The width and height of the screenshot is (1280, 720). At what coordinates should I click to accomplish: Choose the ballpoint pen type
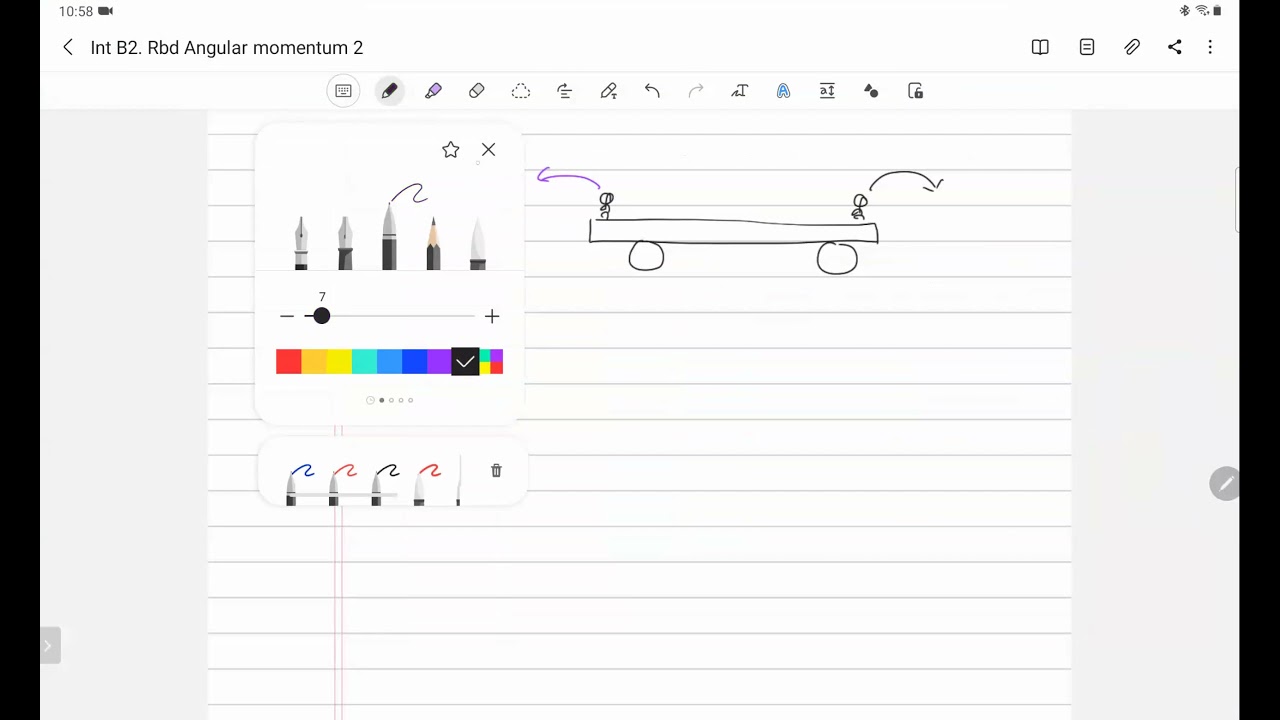point(389,235)
